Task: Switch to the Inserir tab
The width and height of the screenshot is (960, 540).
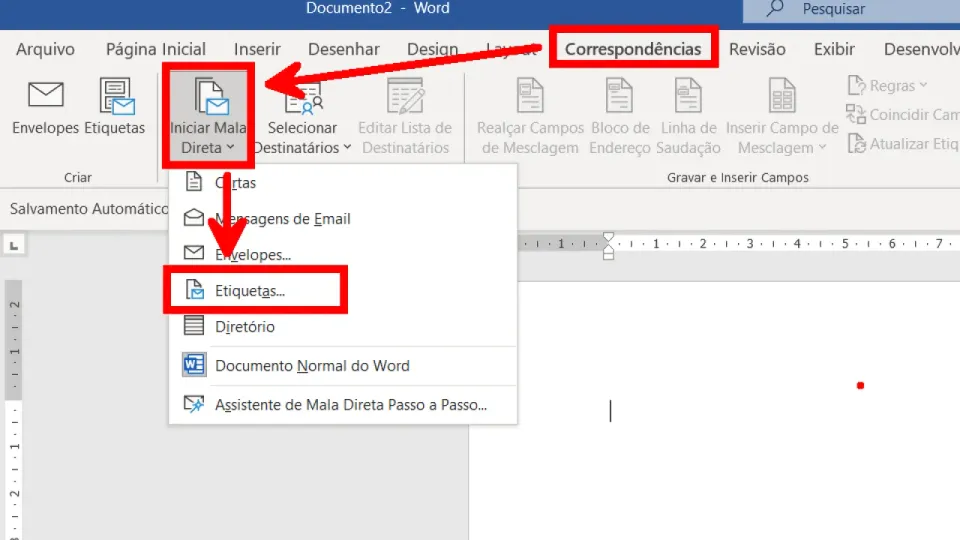Action: tap(257, 49)
